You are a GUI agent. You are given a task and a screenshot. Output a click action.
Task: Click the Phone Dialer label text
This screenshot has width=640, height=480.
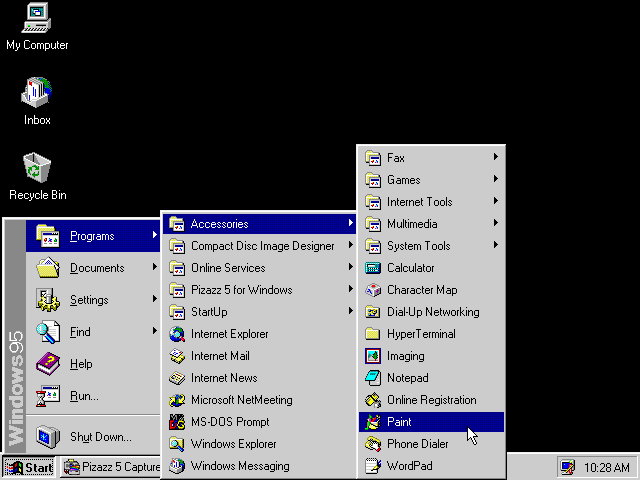tap(418, 444)
